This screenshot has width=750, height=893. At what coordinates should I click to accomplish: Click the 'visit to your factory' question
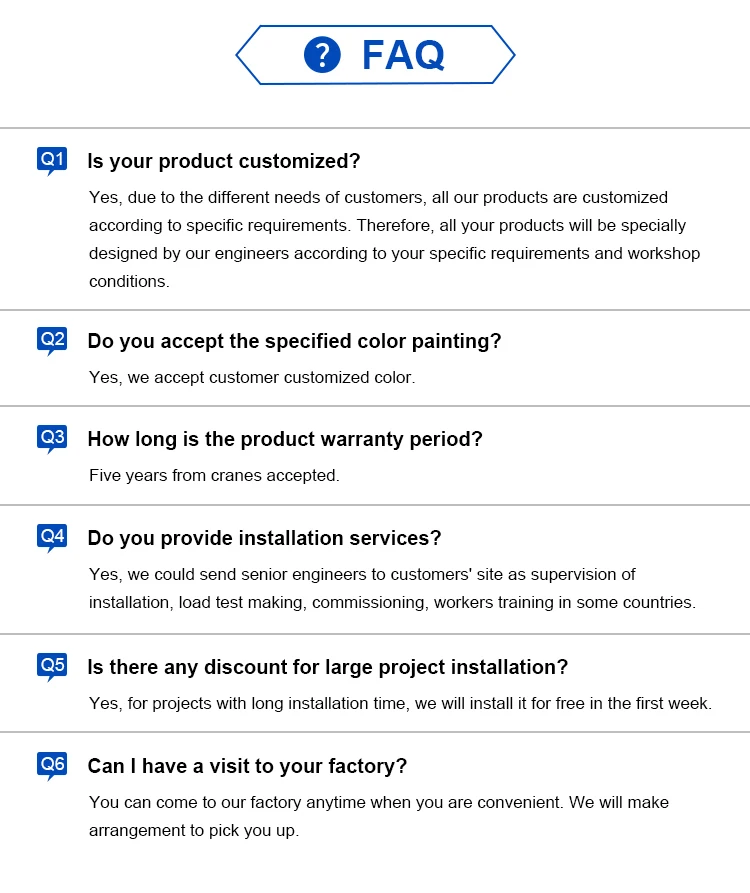tap(247, 766)
